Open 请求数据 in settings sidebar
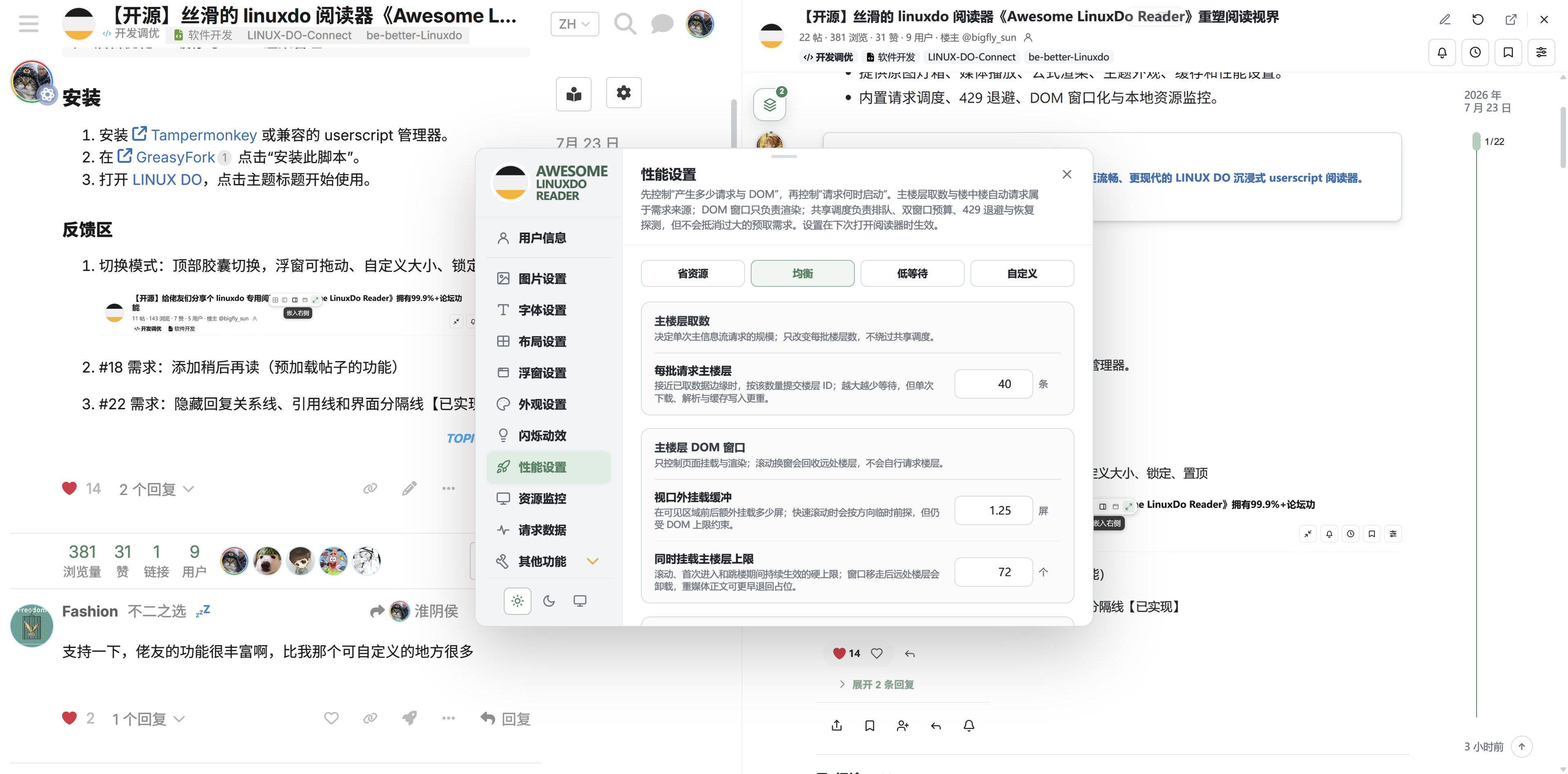This screenshot has height=774, width=1568. click(x=548, y=530)
